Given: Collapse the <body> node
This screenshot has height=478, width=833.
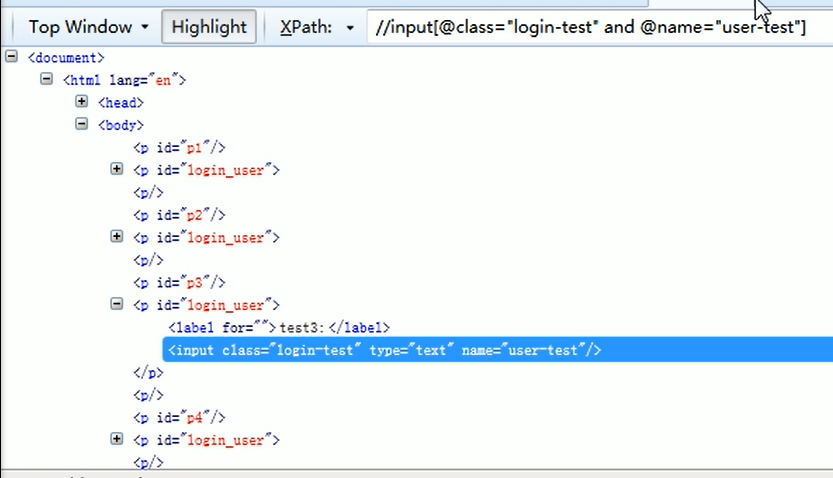Looking at the screenshot, I should [x=81, y=124].
